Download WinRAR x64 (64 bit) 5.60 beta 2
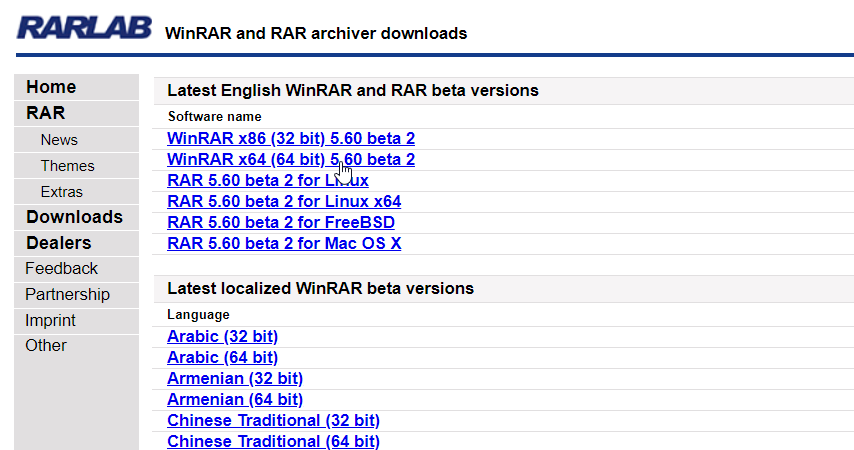 point(291,160)
